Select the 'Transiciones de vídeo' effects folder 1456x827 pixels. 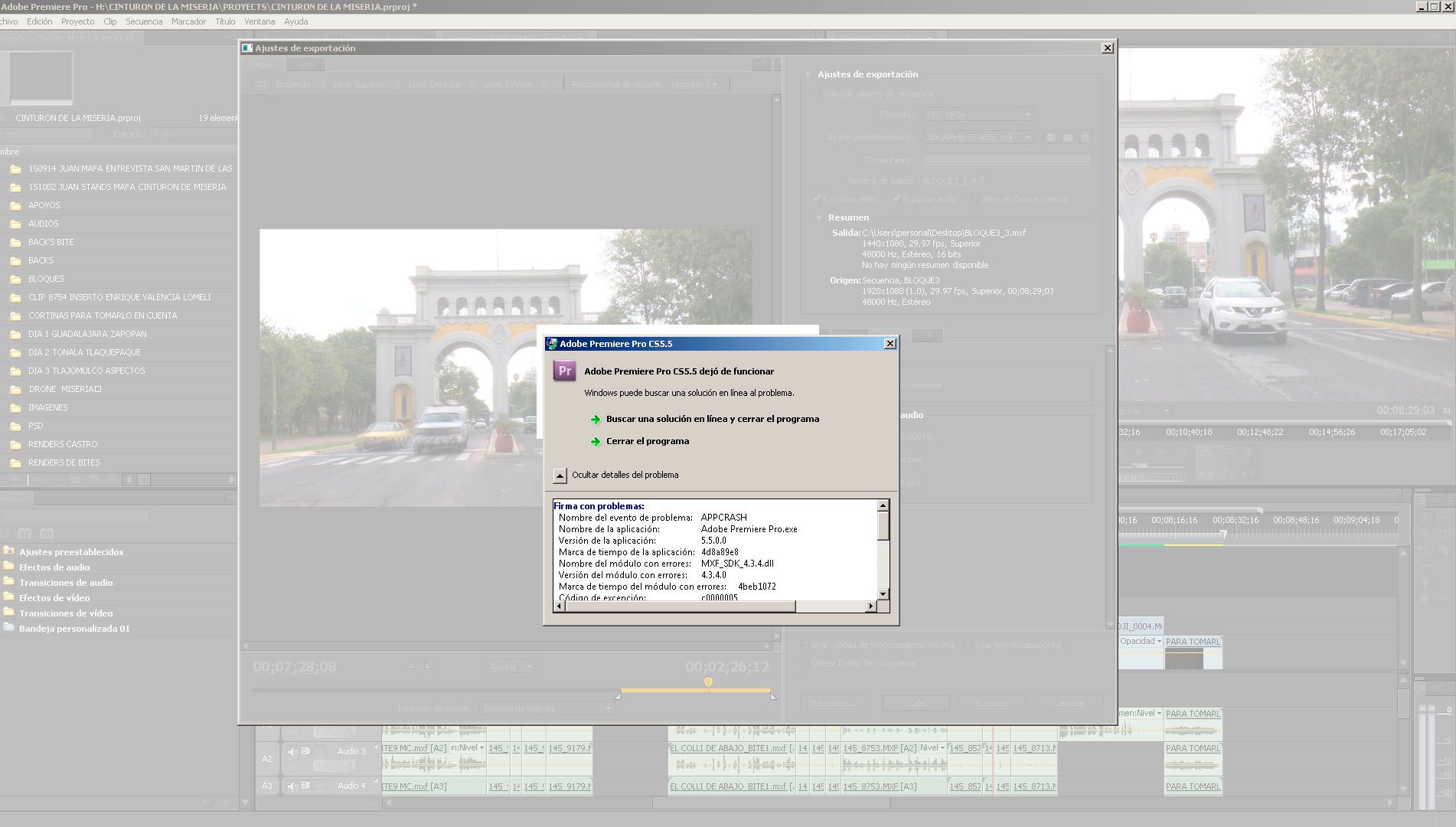coord(66,613)
